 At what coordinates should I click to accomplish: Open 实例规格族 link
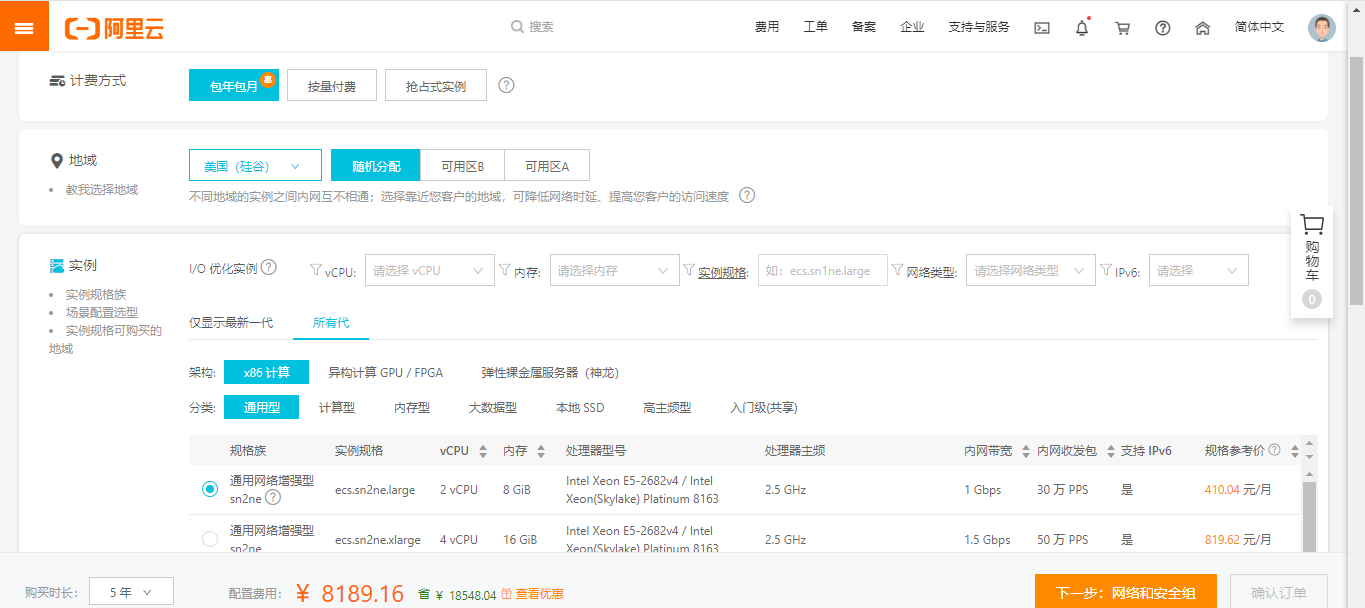[96, 294]
